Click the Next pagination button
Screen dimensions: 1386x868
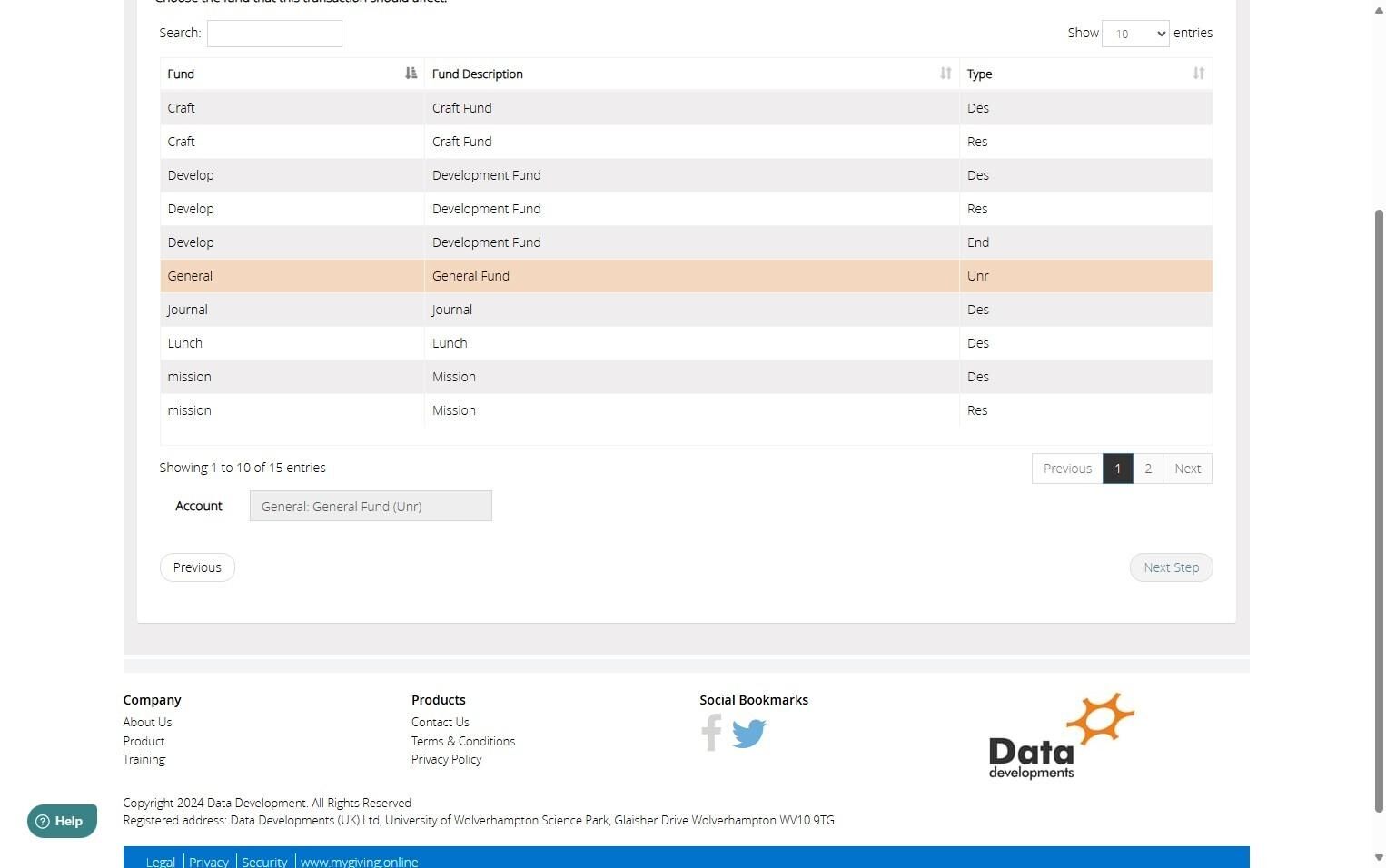click(1187, 469)
